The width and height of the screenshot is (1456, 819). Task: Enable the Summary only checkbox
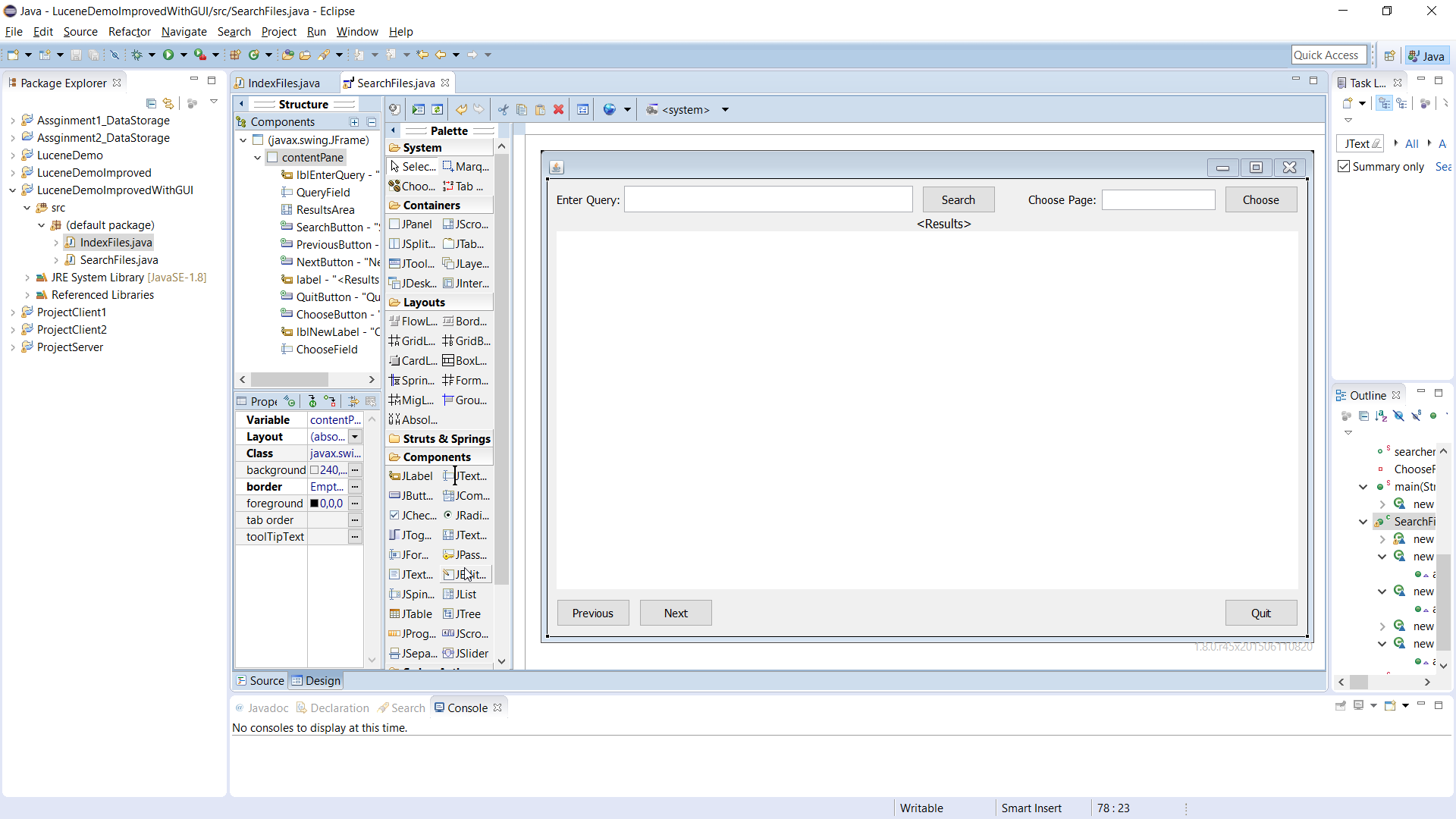pyautogui.click(x=1344, y=166)
